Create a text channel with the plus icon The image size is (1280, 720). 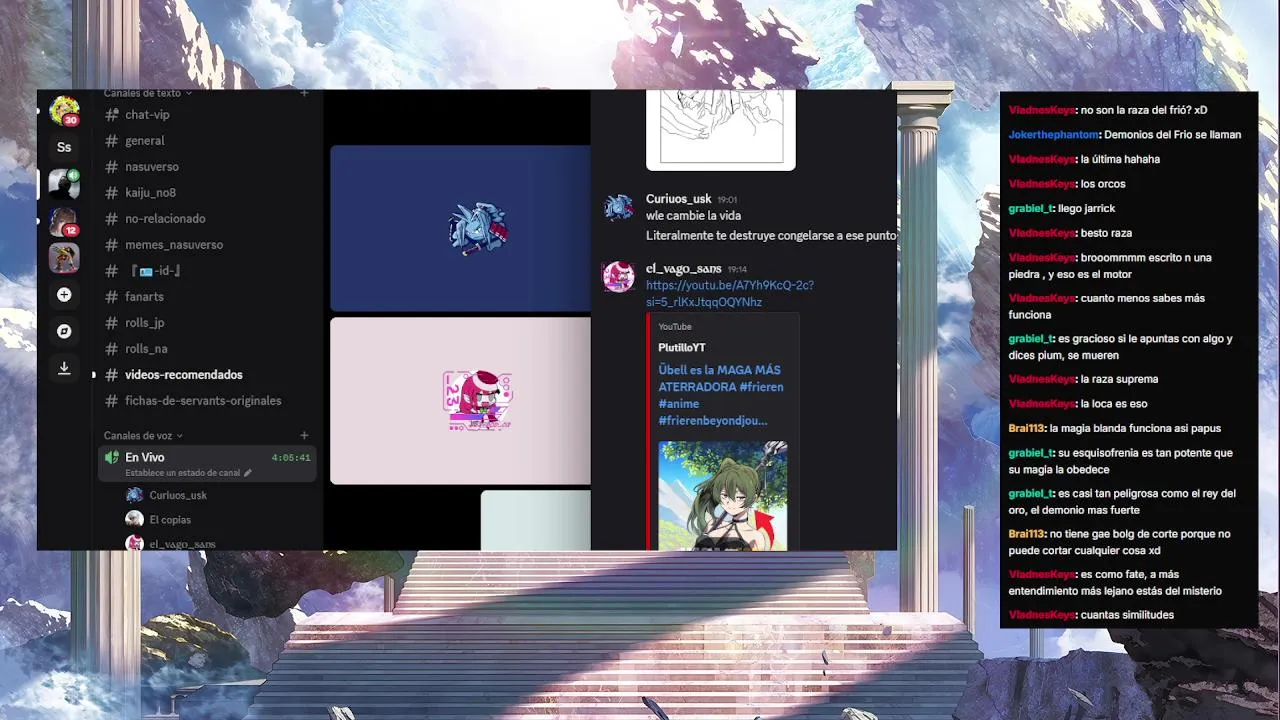[304, 93]
